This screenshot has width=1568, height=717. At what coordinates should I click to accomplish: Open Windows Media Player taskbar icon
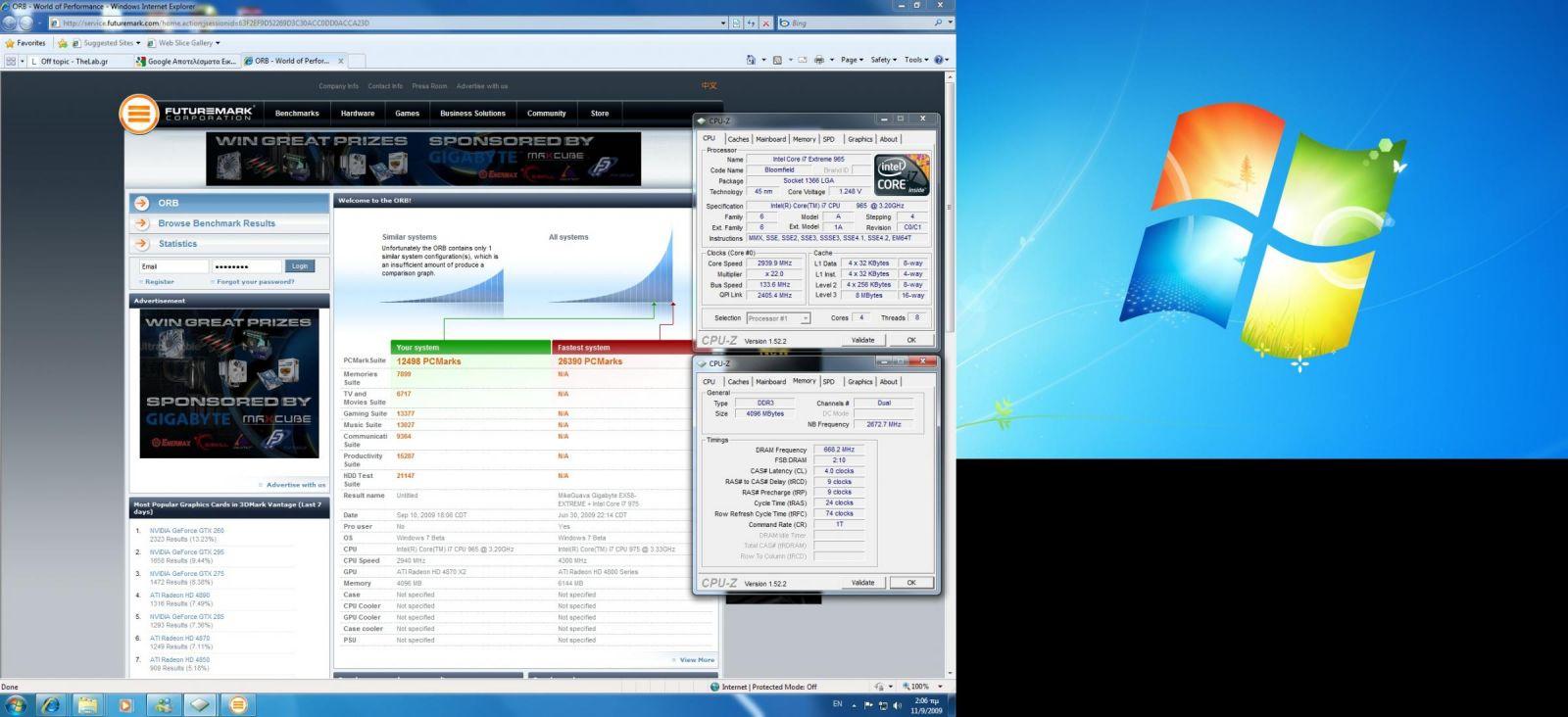(125, 704)
